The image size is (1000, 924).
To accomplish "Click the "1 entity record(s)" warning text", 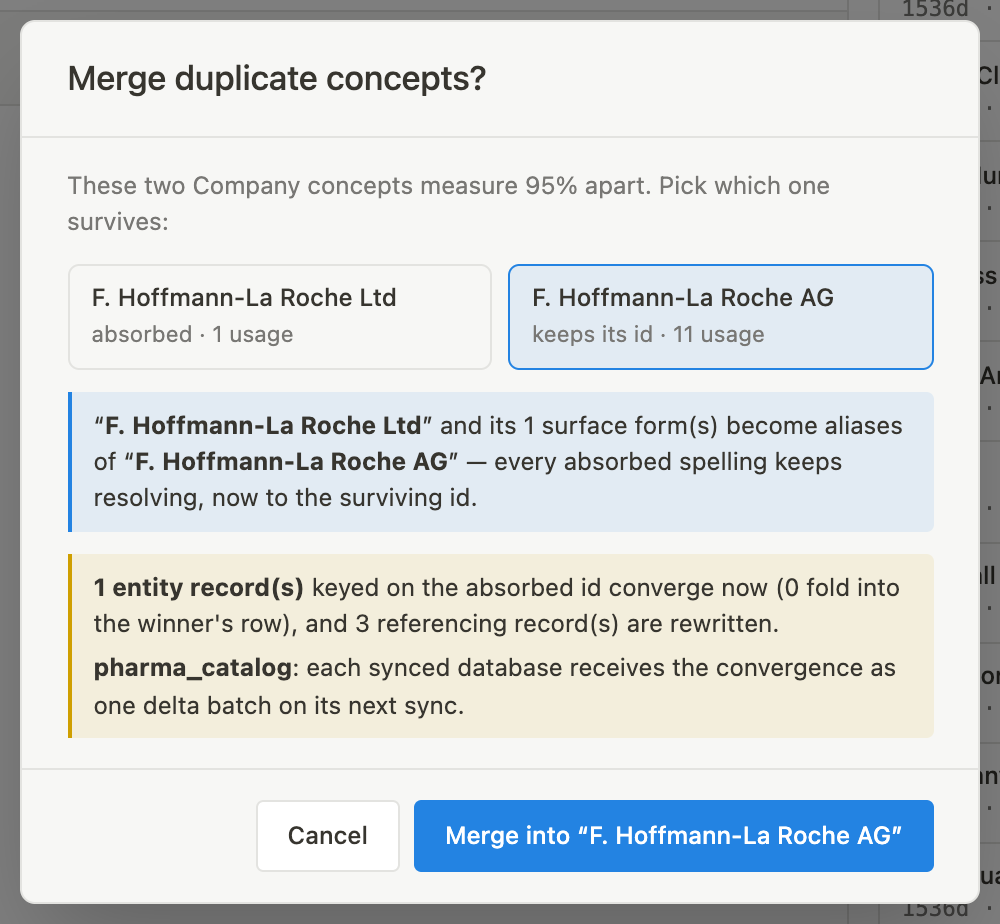I will (x=497, y=605).
